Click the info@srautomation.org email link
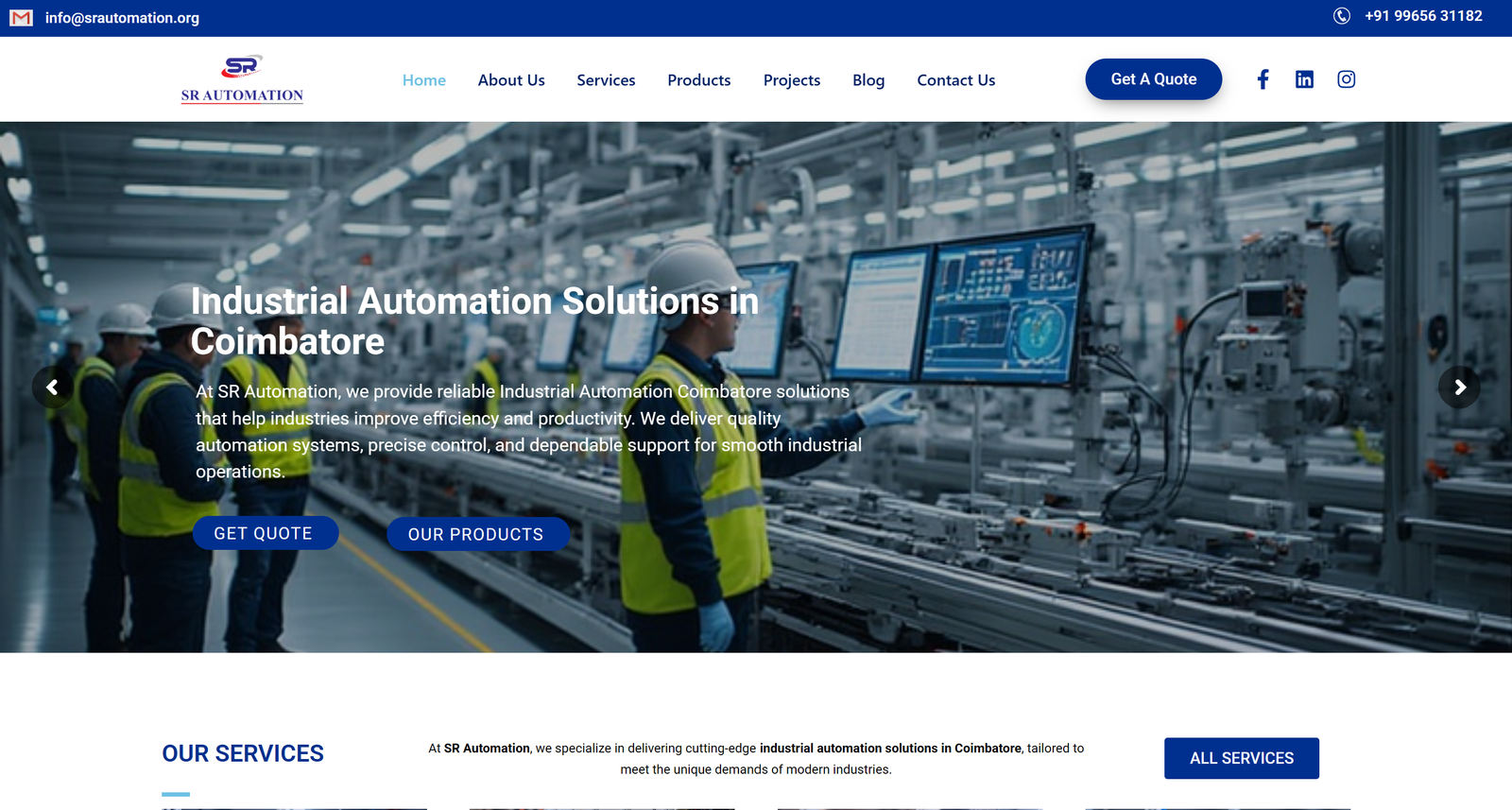 [x=122, y=18]
